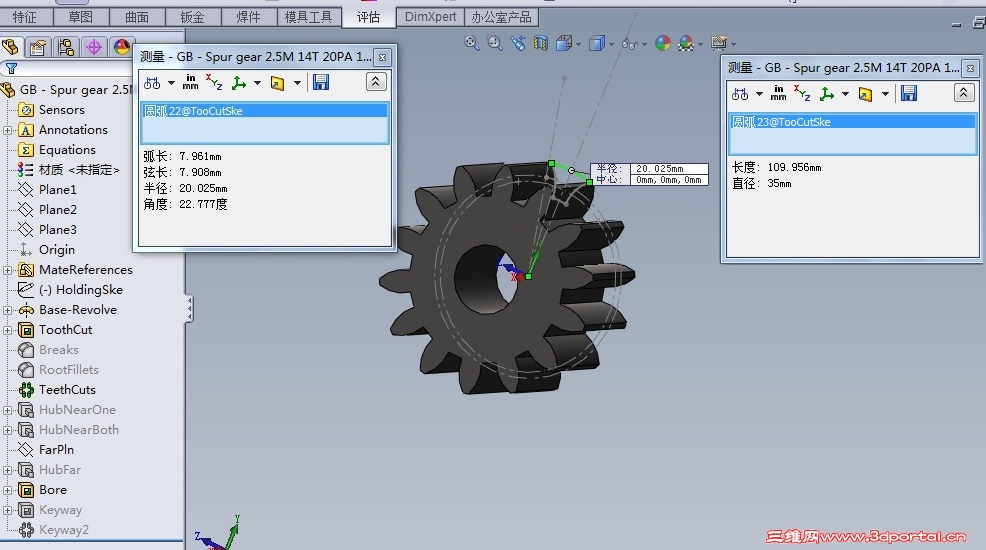This screenshot has width=986, height=550.
Task: Click Previous View icon
Action: pyautogui.click(x=518, y=43)
